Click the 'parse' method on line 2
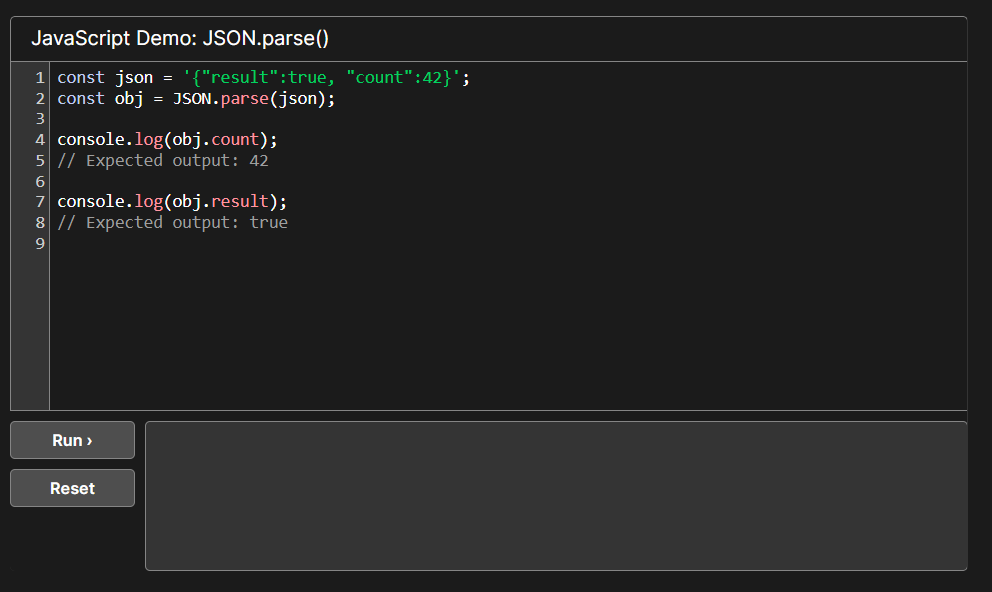This screenshot has width=992, height=592. (245, 99)
